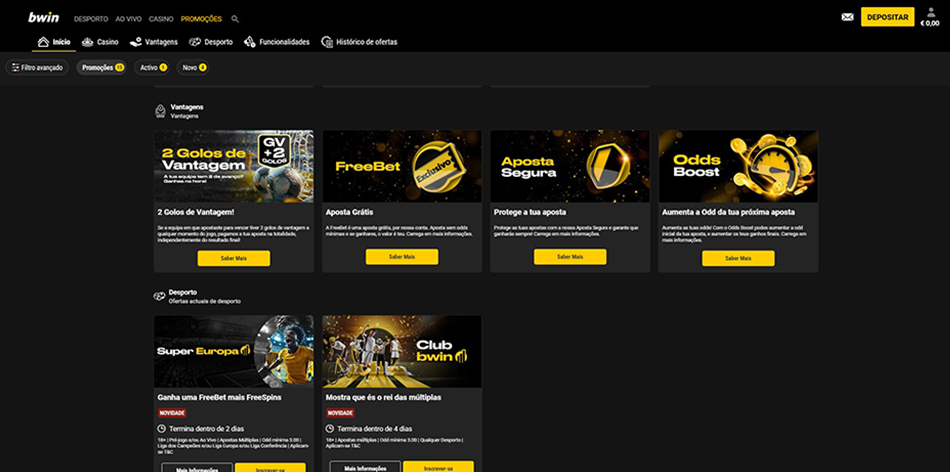
Task: Switch to the Funcionalidades tab label
Action: (284, 42)
